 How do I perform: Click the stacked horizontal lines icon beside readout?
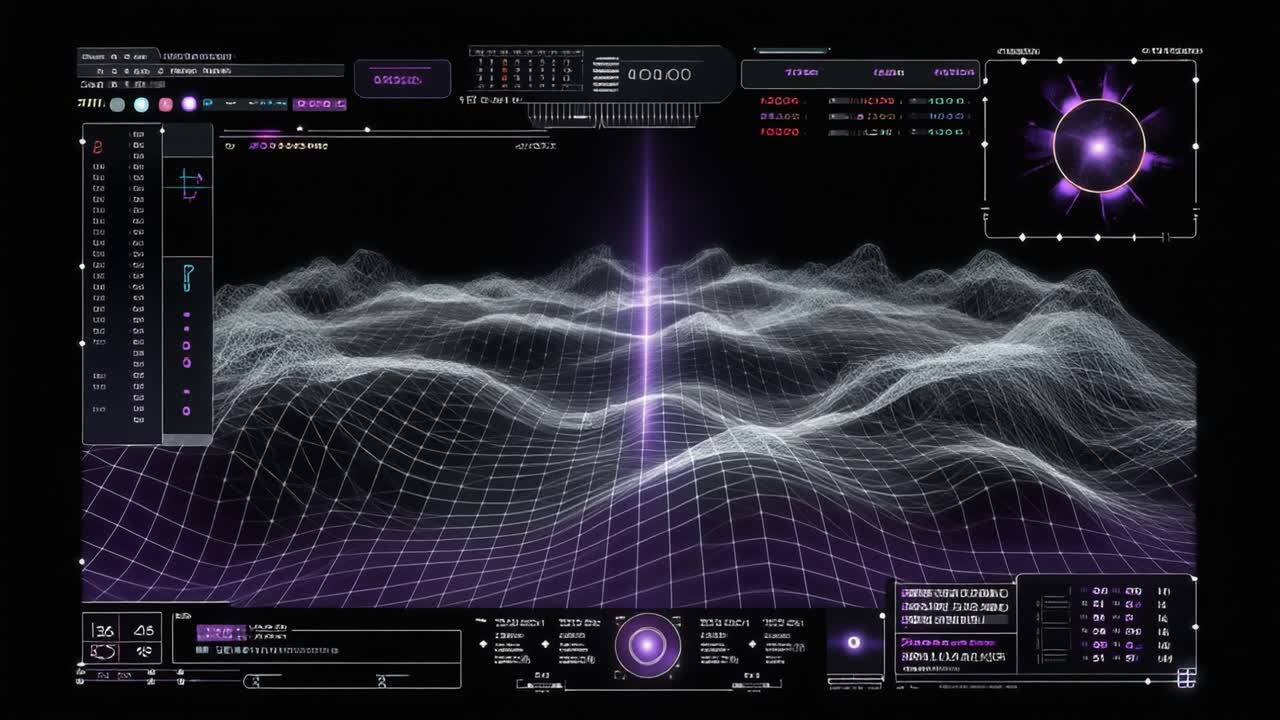coord(606,74)
